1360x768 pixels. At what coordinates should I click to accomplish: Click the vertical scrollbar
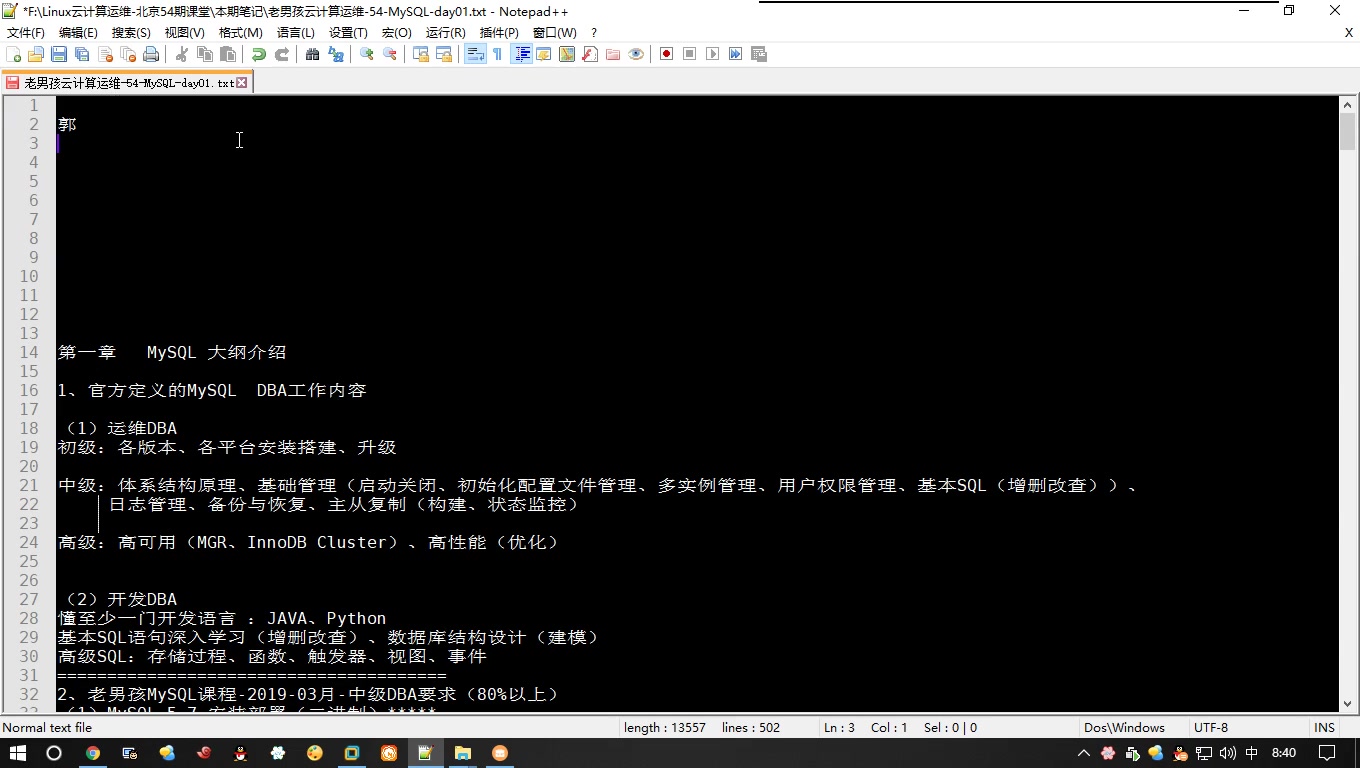[x=1348, y=400]
